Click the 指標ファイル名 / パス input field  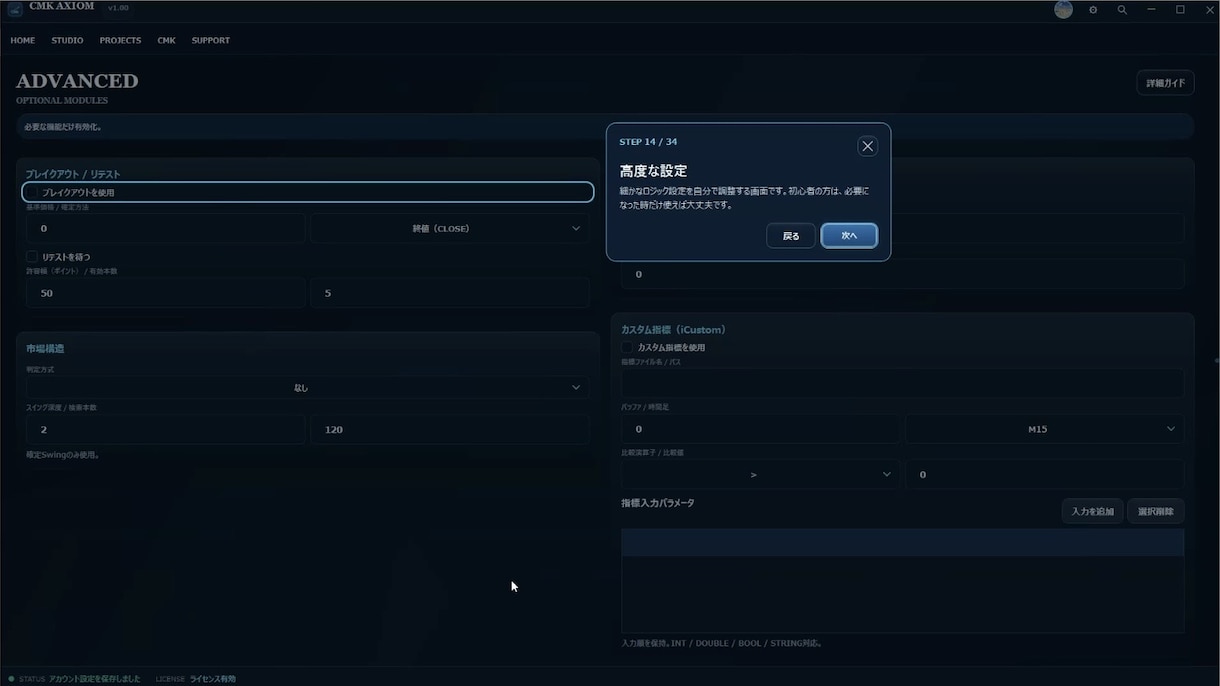pos(902,384)
